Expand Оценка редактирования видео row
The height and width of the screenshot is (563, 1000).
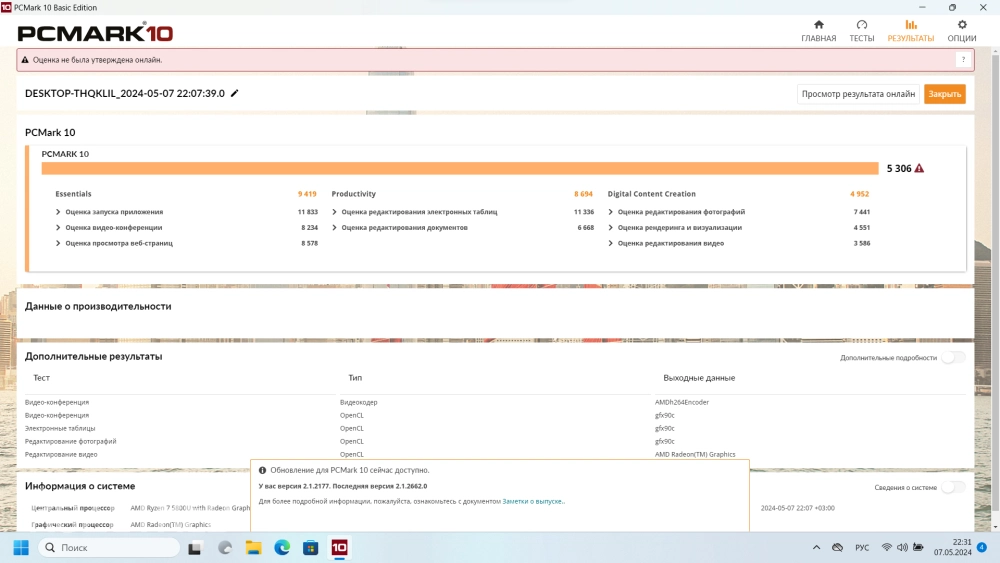click(610, 243)
